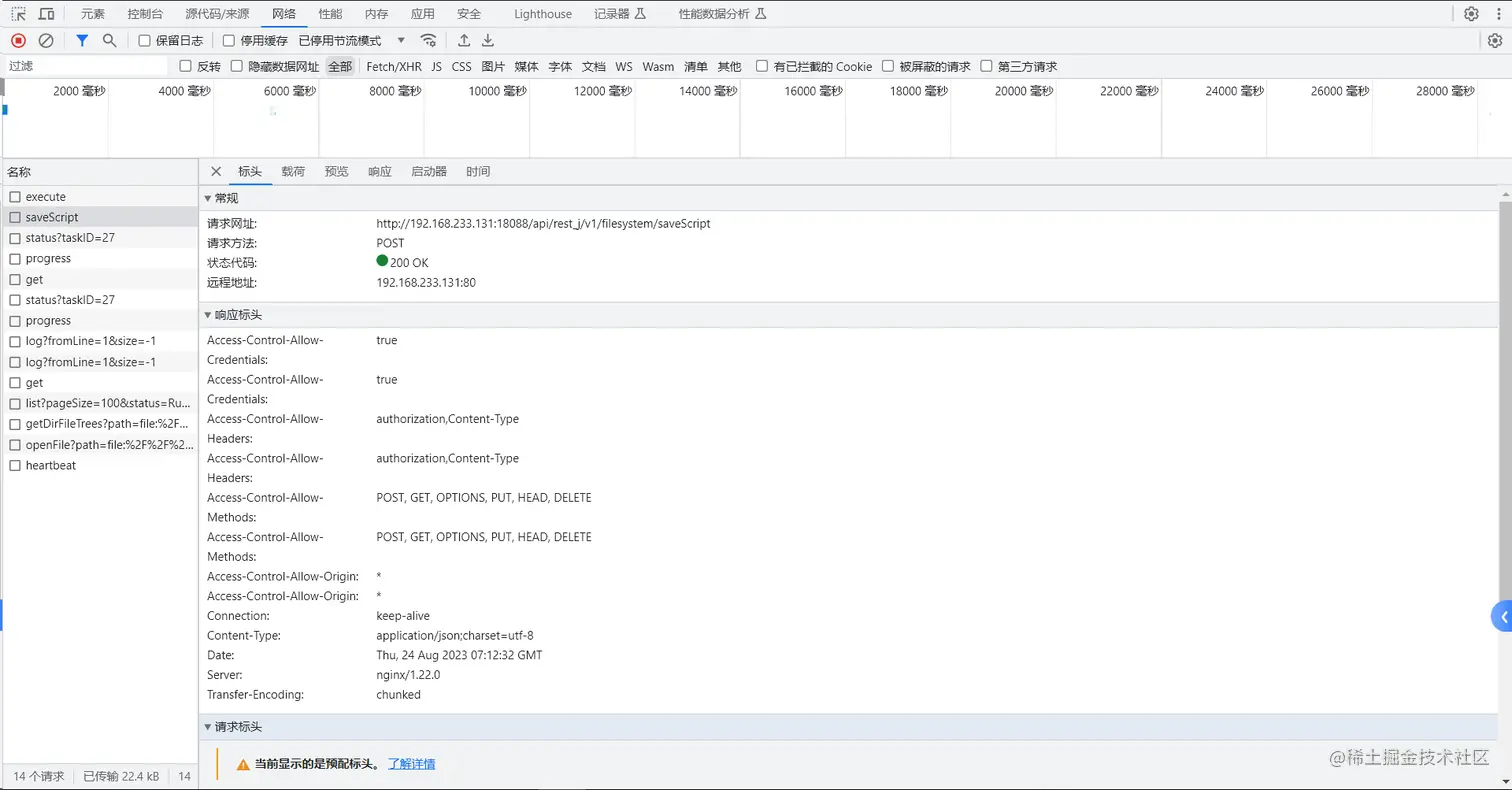
Task: Open the 启动器 initiator tab
Action: coord(429,171)
